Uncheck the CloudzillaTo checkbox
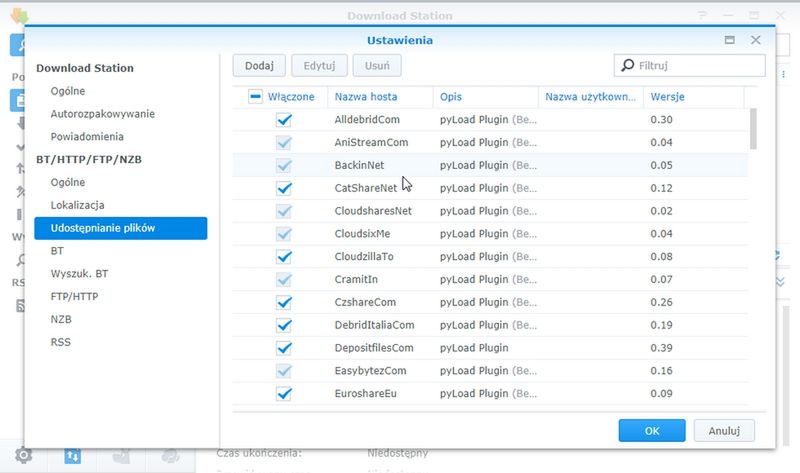Screen dimensions: 800x473 click(284, 257)
